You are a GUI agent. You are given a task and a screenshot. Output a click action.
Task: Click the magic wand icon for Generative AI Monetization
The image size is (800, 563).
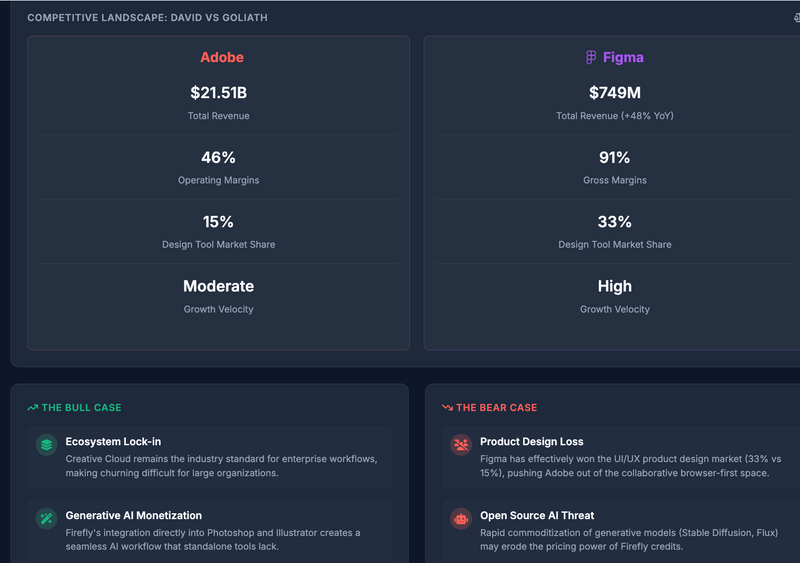click(x=46, y=519)
